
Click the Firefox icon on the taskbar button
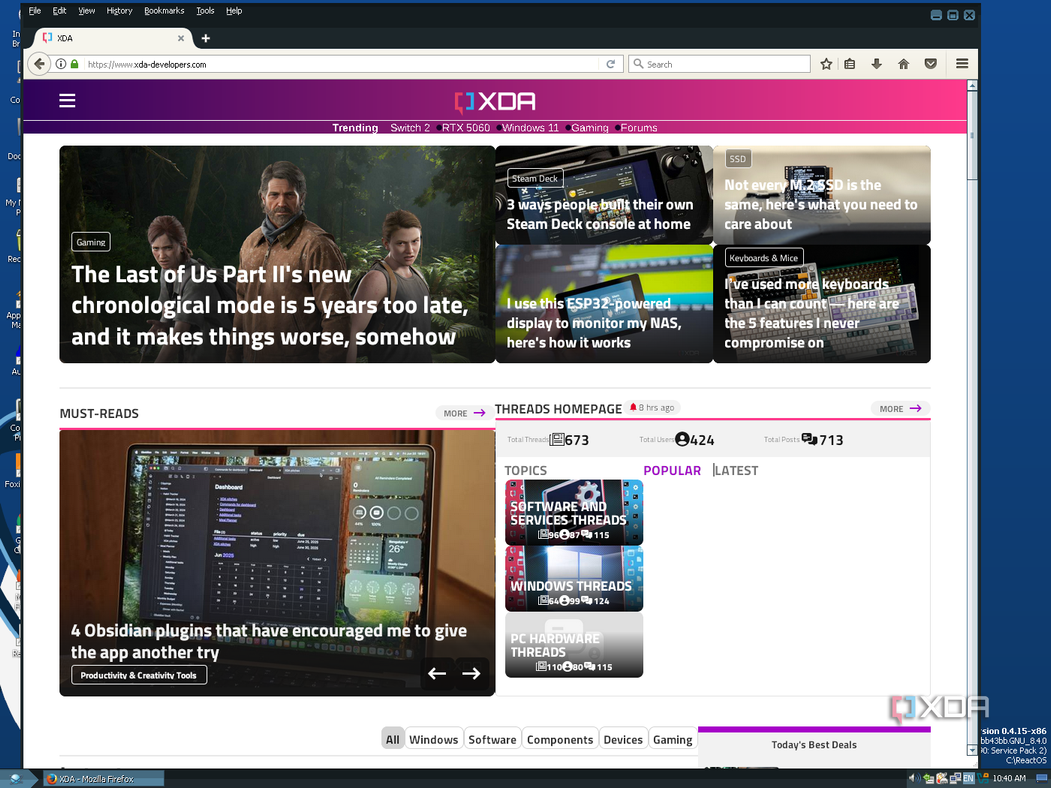52,779
